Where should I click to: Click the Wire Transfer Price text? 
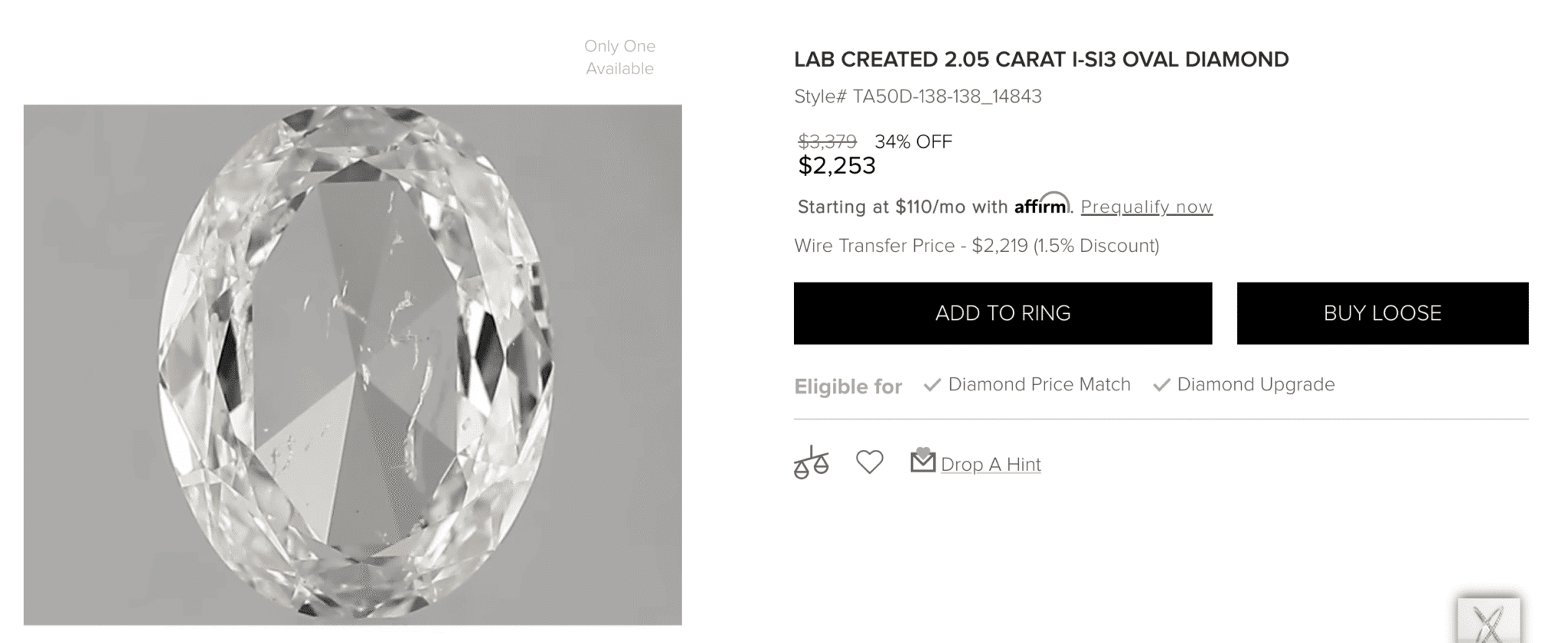pyautogui.click(x=976, y=246)
